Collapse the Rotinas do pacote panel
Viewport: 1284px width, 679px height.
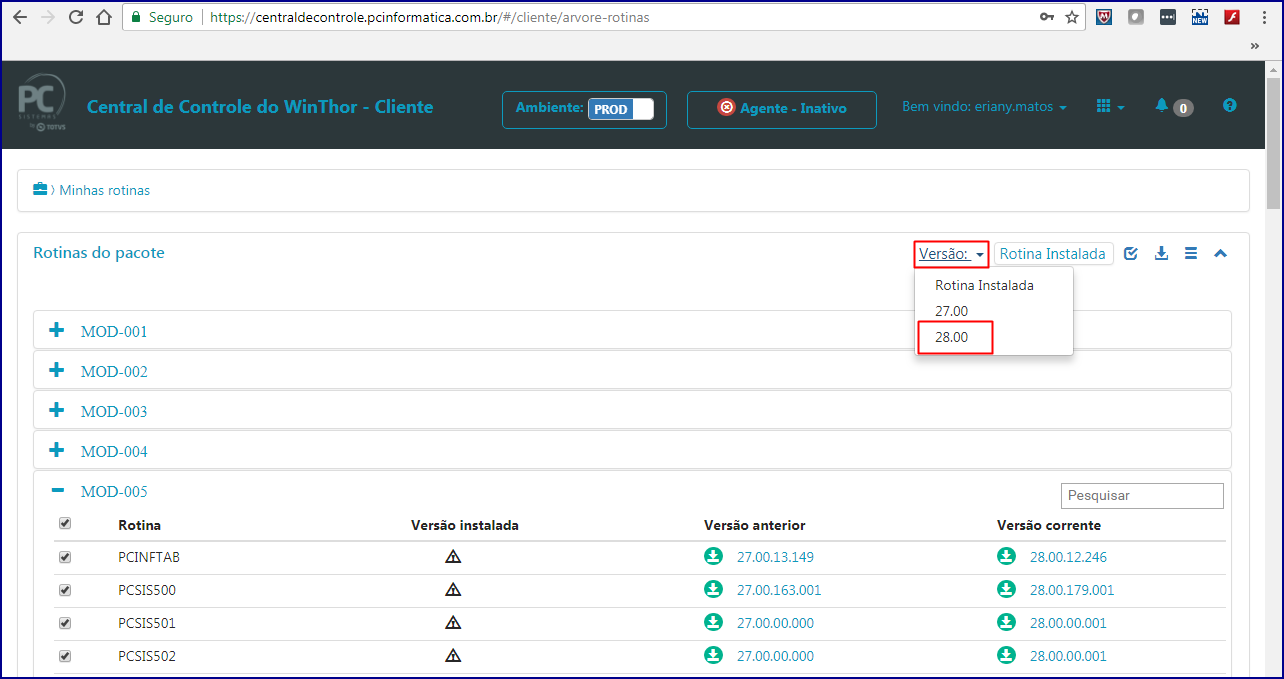click(x=1220, y=254)
